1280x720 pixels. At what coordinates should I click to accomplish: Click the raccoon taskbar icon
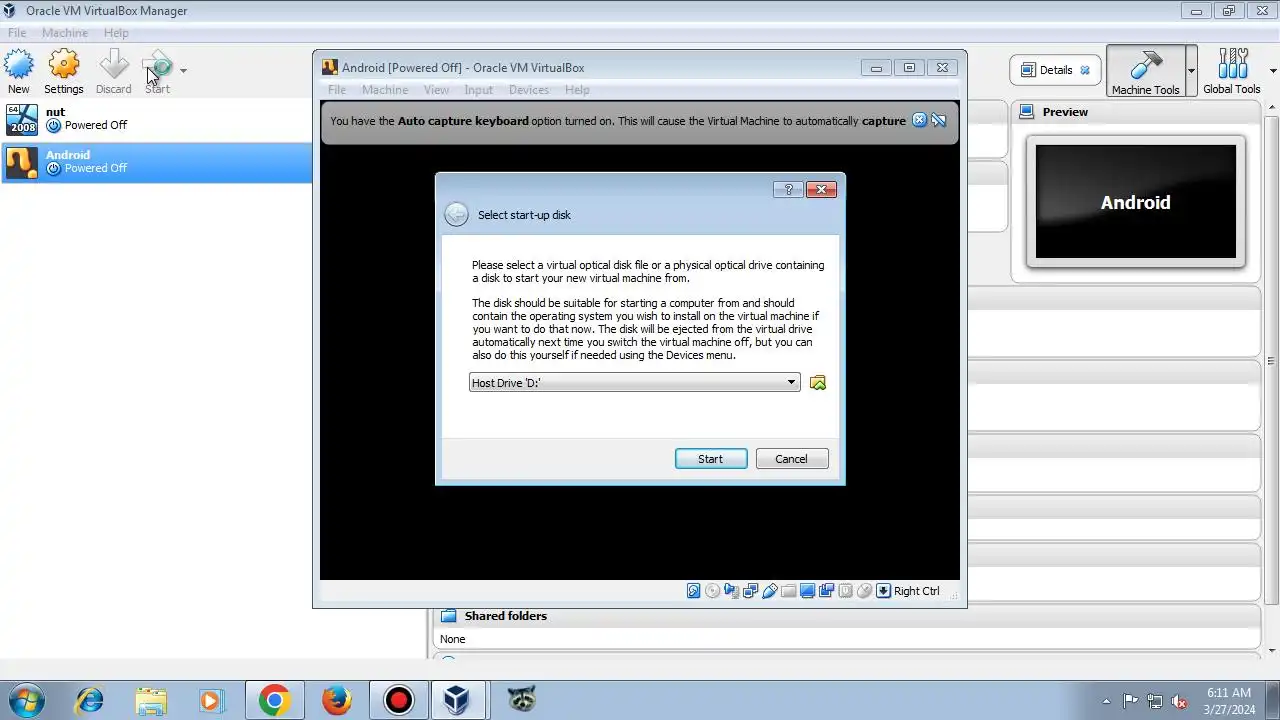521,700
